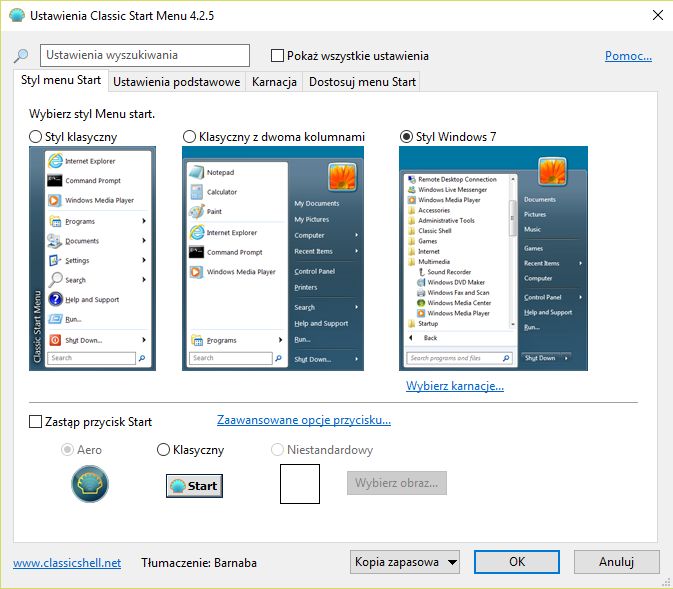Close the settings window

coord(658,15)
